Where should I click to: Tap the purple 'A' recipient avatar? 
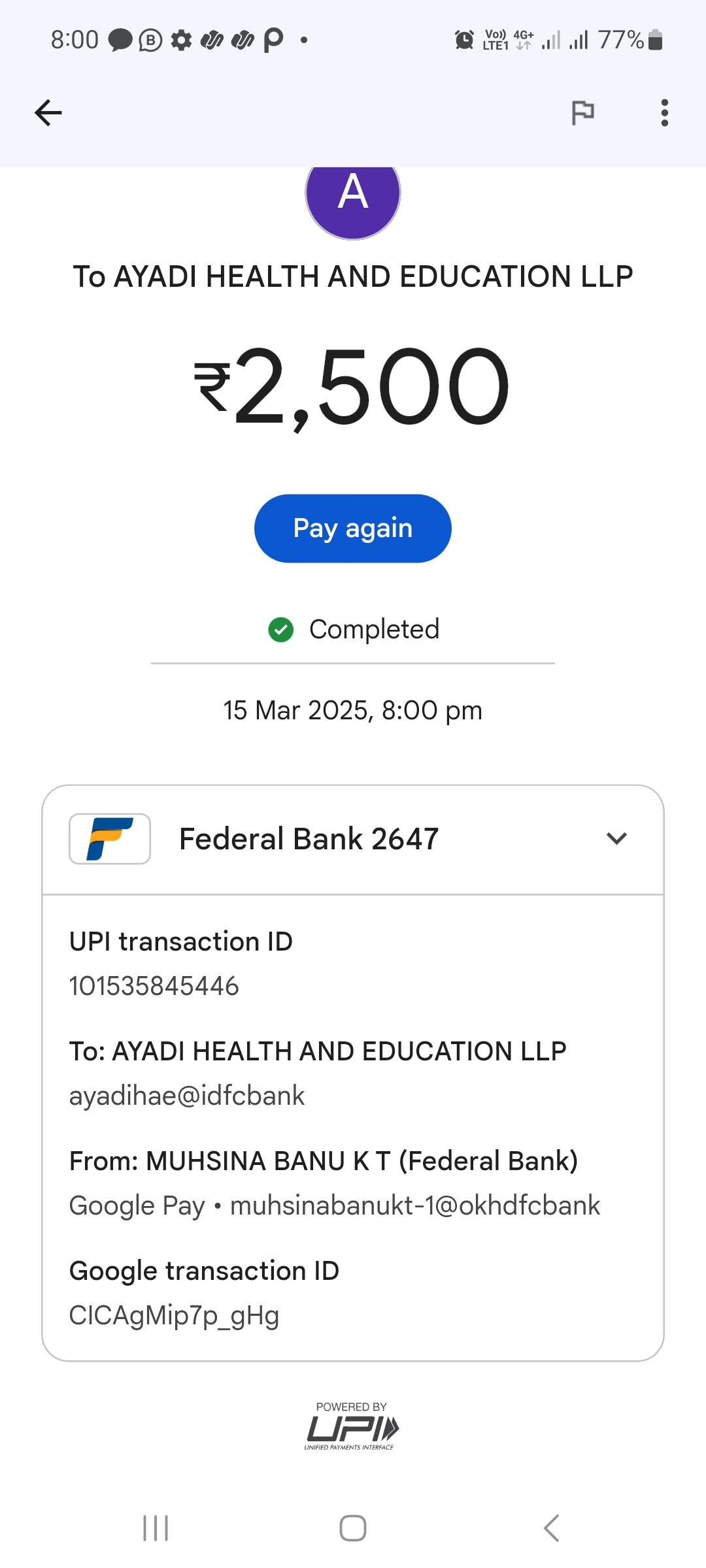click(353, 196)
